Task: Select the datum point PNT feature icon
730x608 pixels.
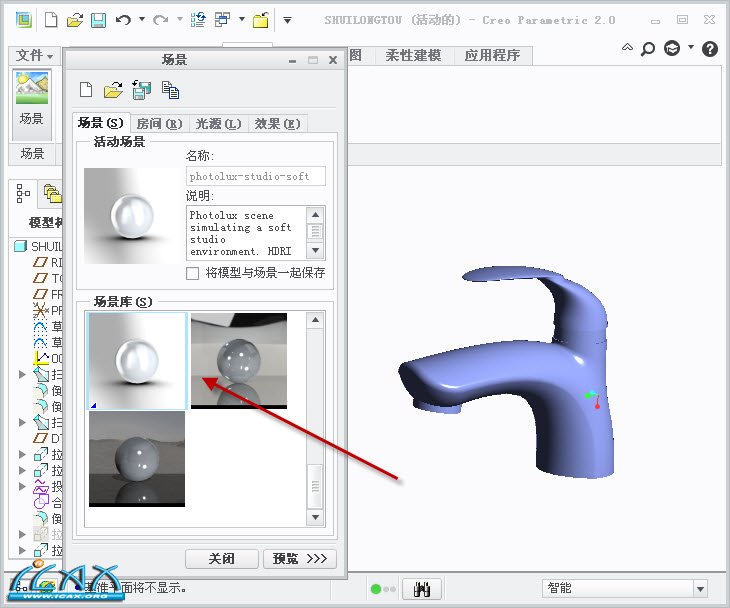Action: tap(41, 310)
